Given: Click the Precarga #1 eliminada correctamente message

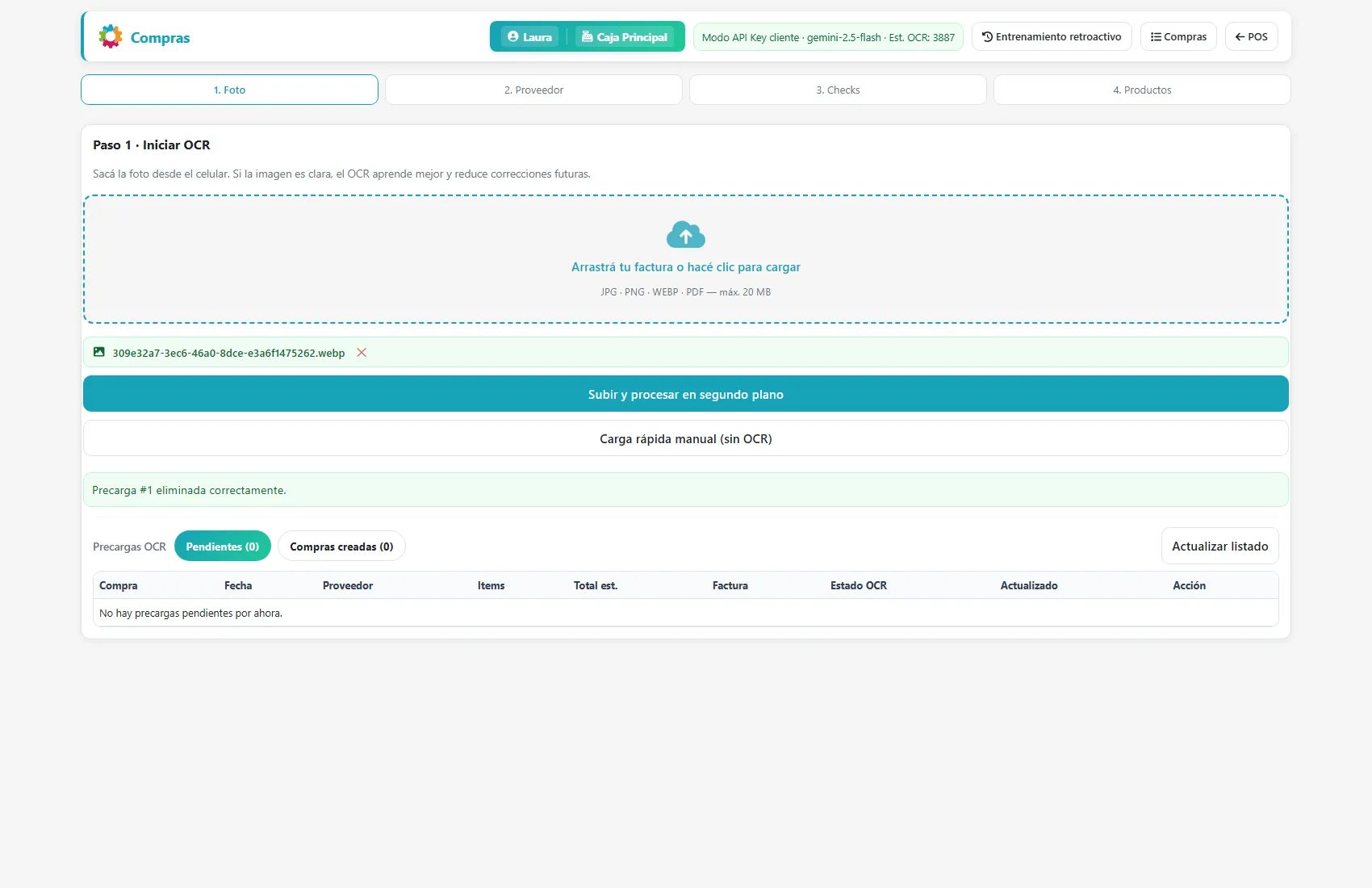Looking at the screenshot, I should (686, 490).
